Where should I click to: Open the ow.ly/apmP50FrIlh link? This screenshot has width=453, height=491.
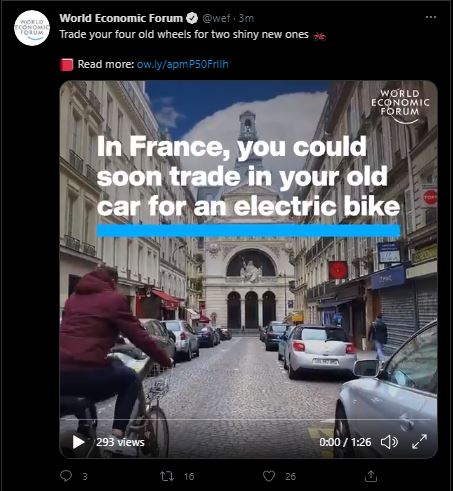[x=183, y=64]
